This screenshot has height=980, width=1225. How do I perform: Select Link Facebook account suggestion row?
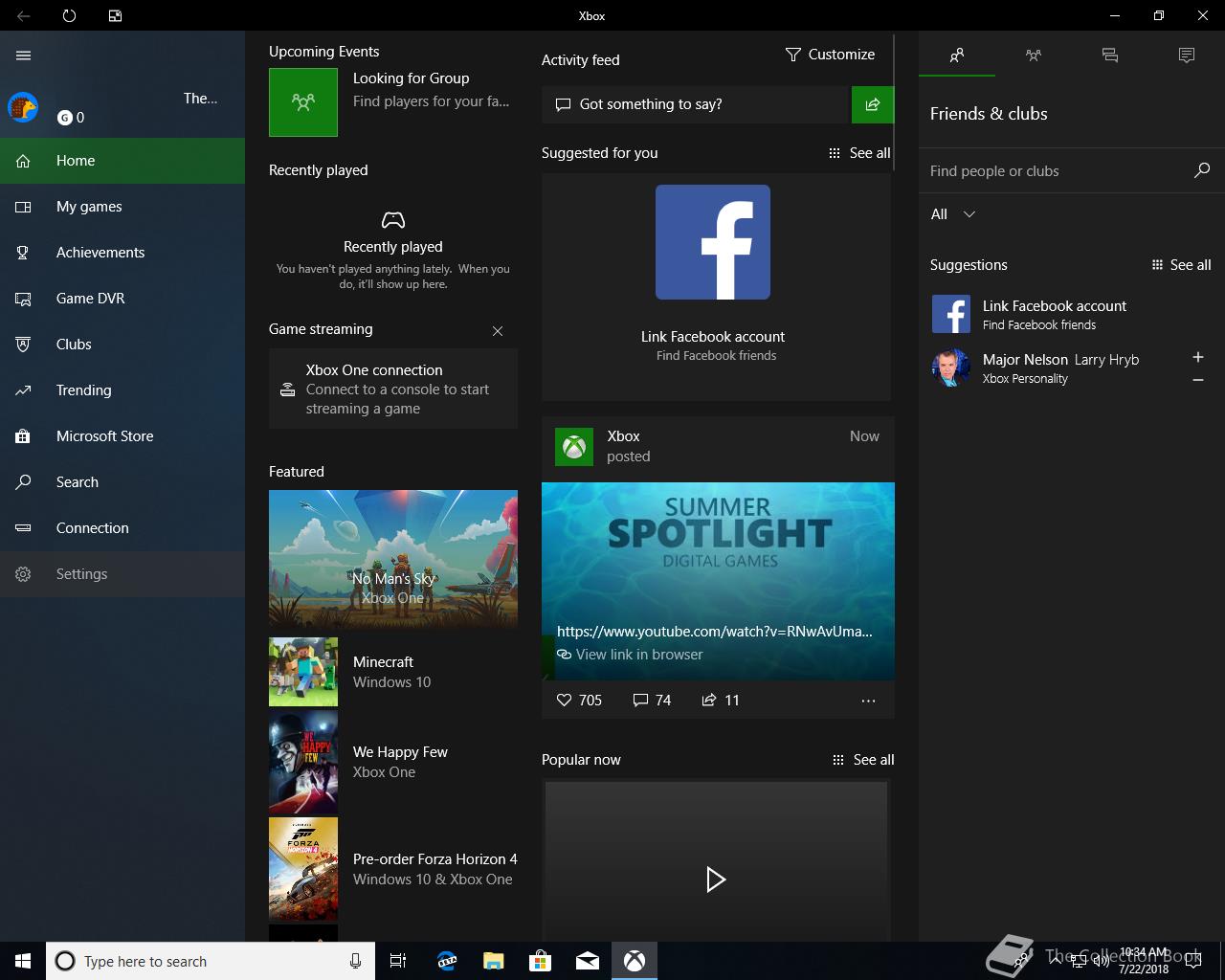pos(1072,314)
